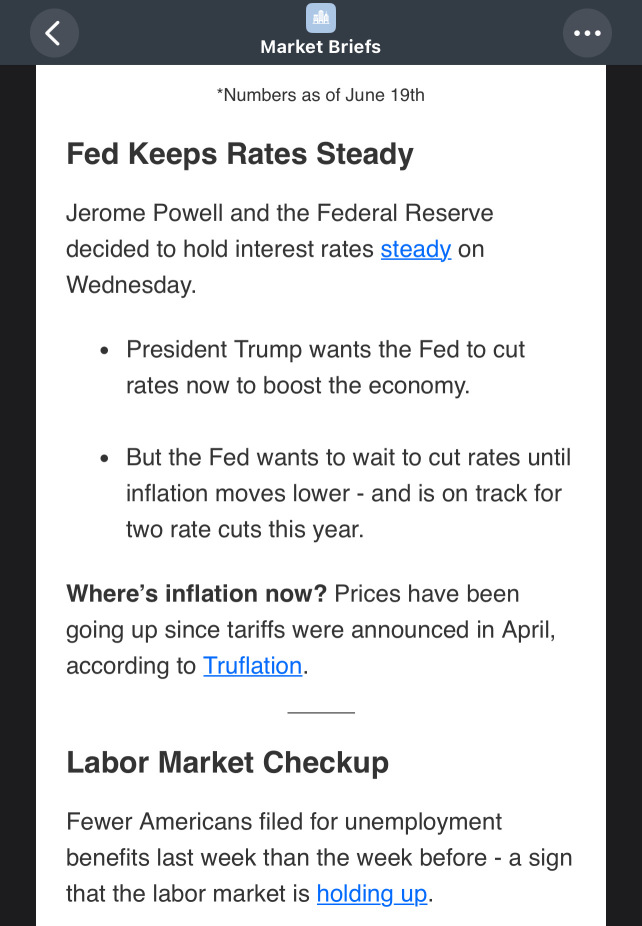Screen dimensions: 642x926
Task: Click the horizontal divider between sections
Action: (321, 713)
